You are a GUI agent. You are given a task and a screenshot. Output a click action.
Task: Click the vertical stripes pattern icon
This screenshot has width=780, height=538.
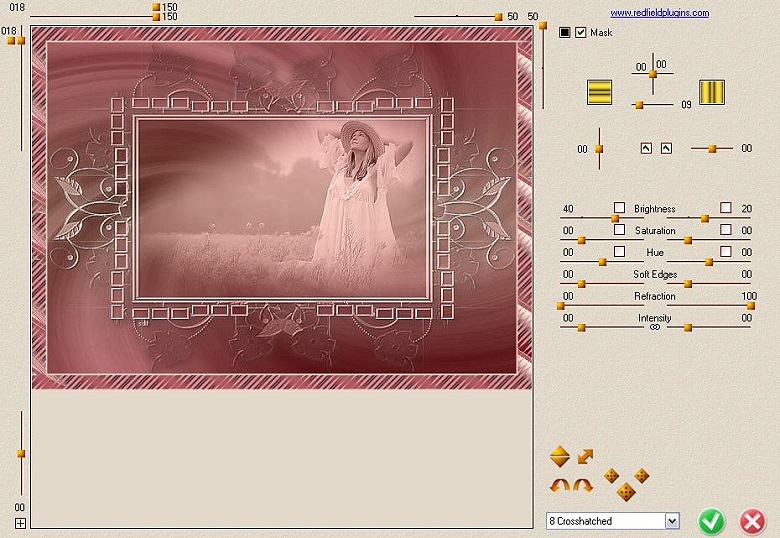pyautogui.click(x=711, y=92)
